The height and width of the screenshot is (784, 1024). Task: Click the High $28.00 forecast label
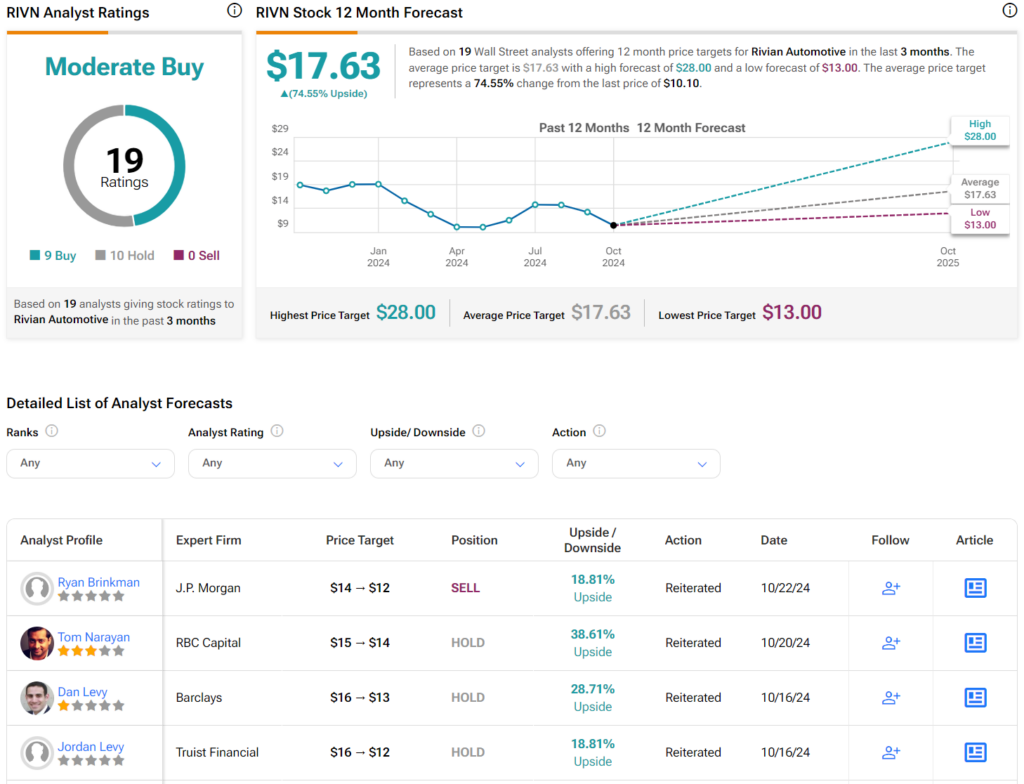coord(979,130)
